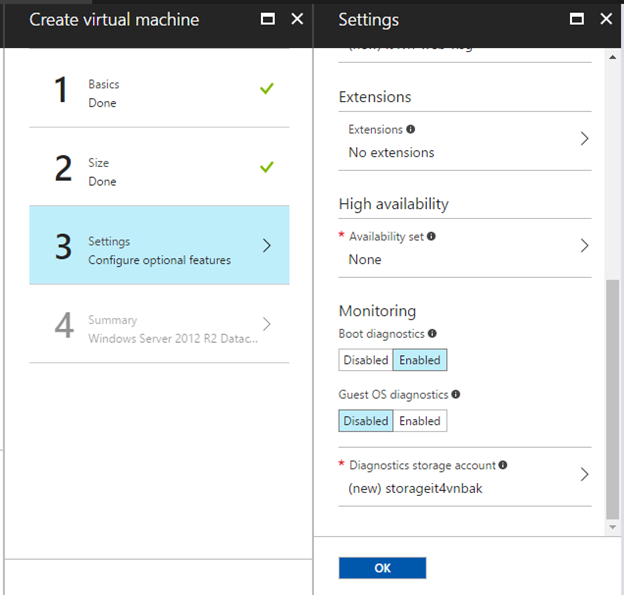624x595 pixels.
Task: Enable Guest OS diagnostics
Action: coord(419,421)
